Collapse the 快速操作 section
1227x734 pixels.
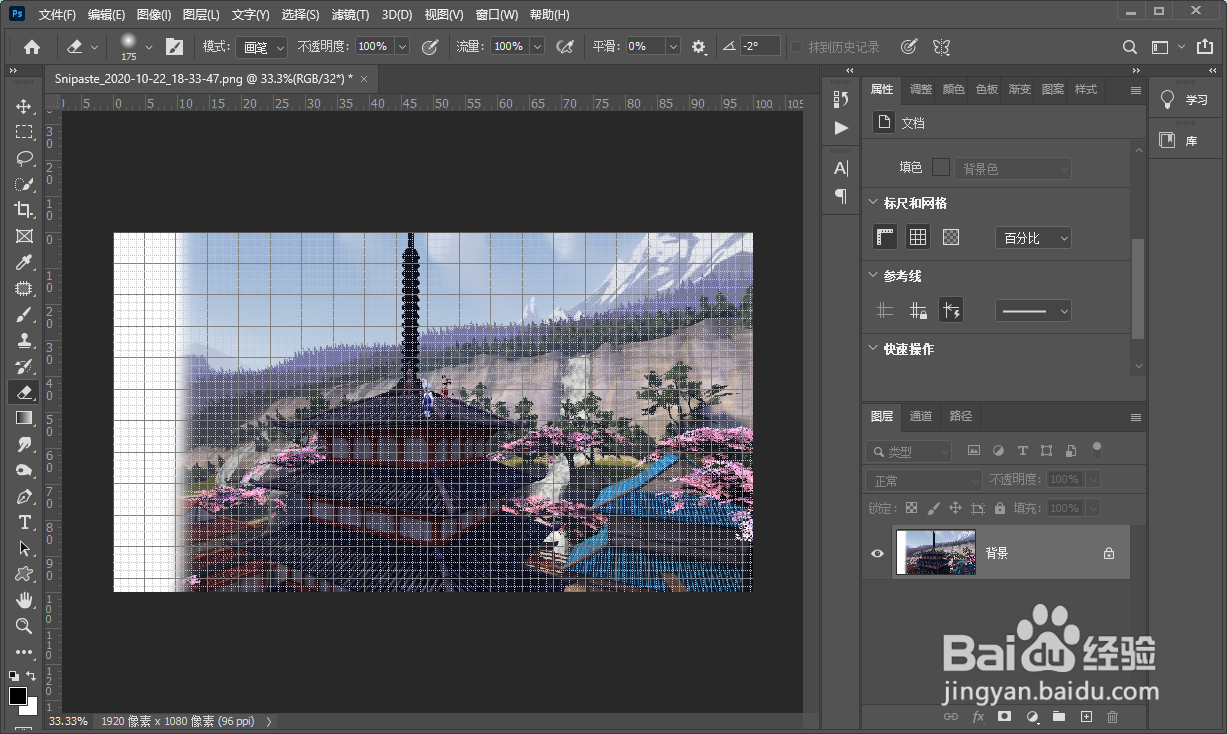(874, 348)
